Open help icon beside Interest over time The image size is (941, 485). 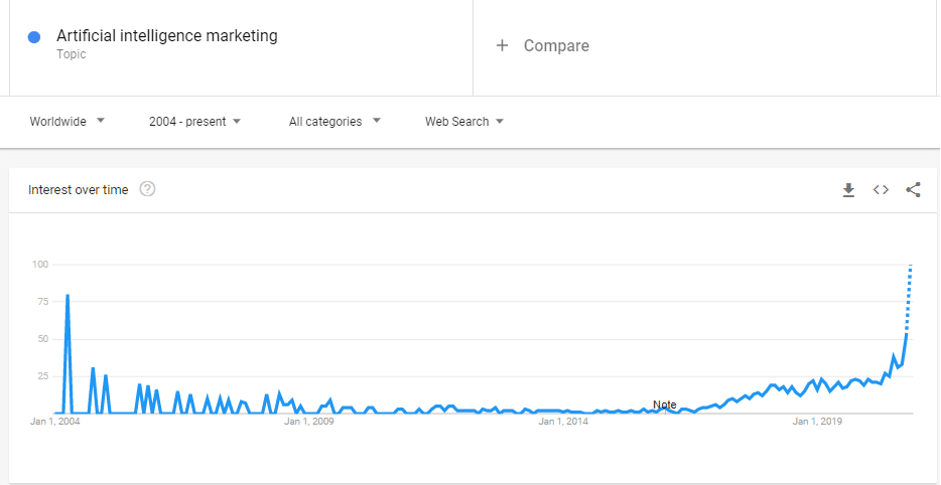tap(147, 189)
